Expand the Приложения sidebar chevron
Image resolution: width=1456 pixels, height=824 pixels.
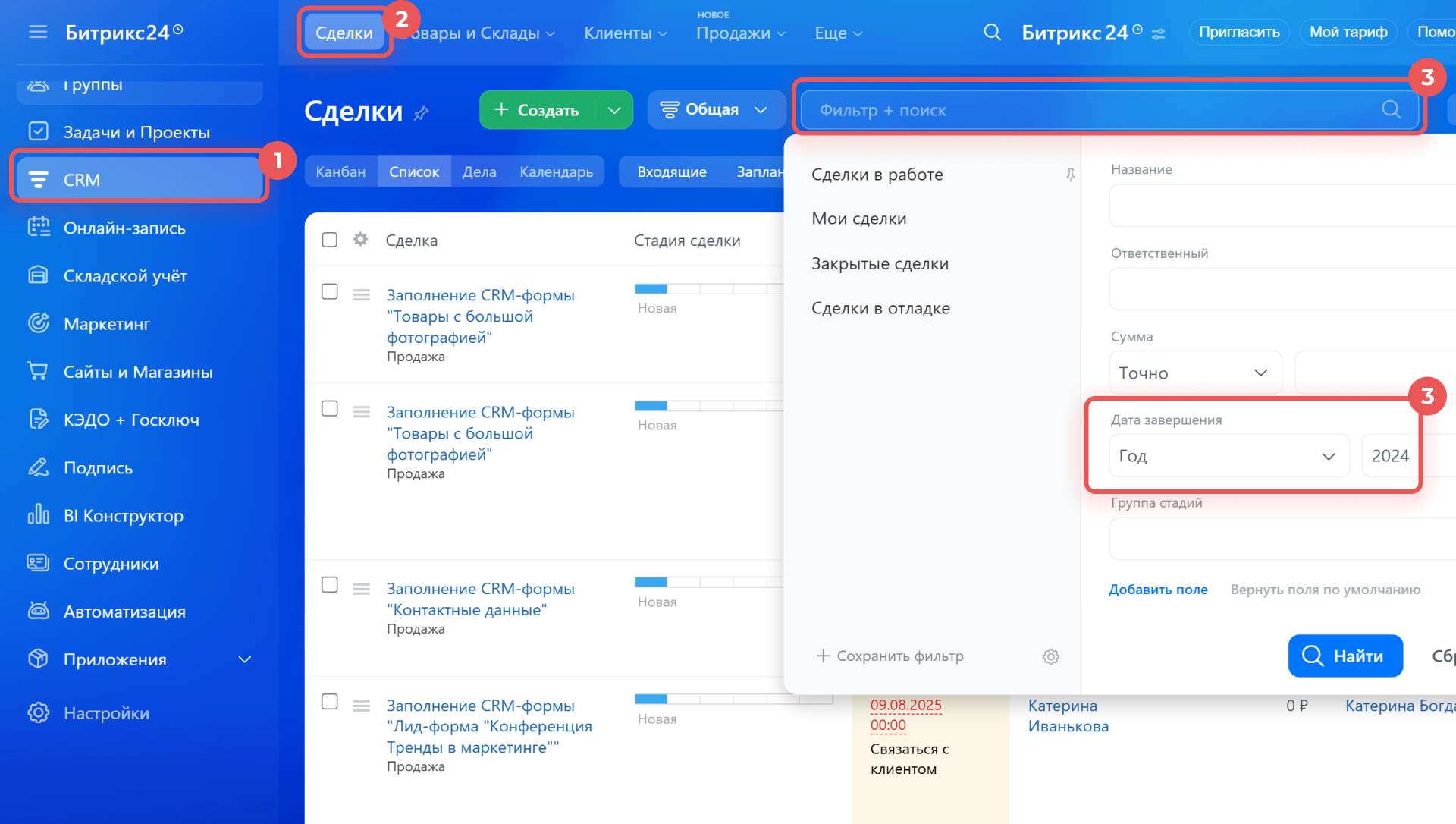coord(244,659)
